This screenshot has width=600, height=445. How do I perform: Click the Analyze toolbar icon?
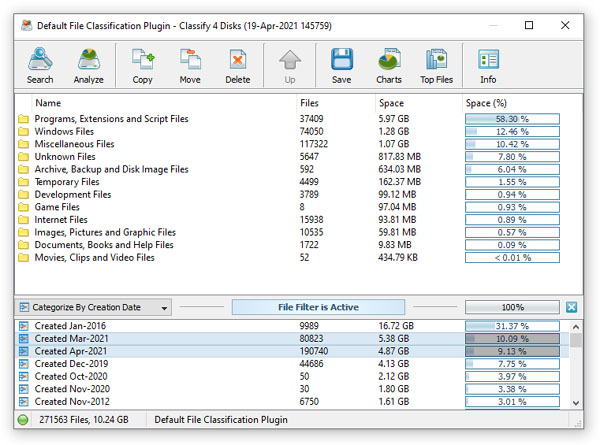pos(88,65)
